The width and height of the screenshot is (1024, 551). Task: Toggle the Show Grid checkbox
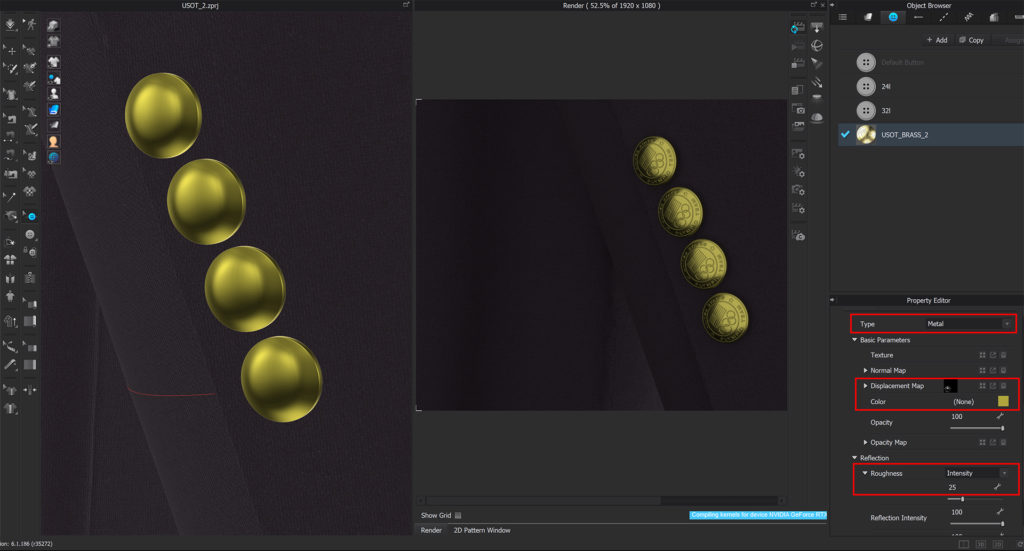pos(458,515)
